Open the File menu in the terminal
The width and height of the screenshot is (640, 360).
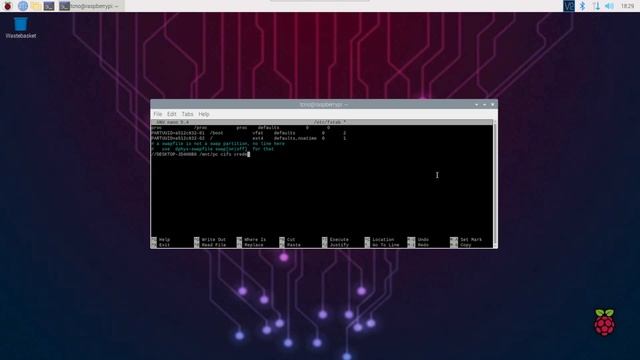pyautogui.click(x=158, y=114)
